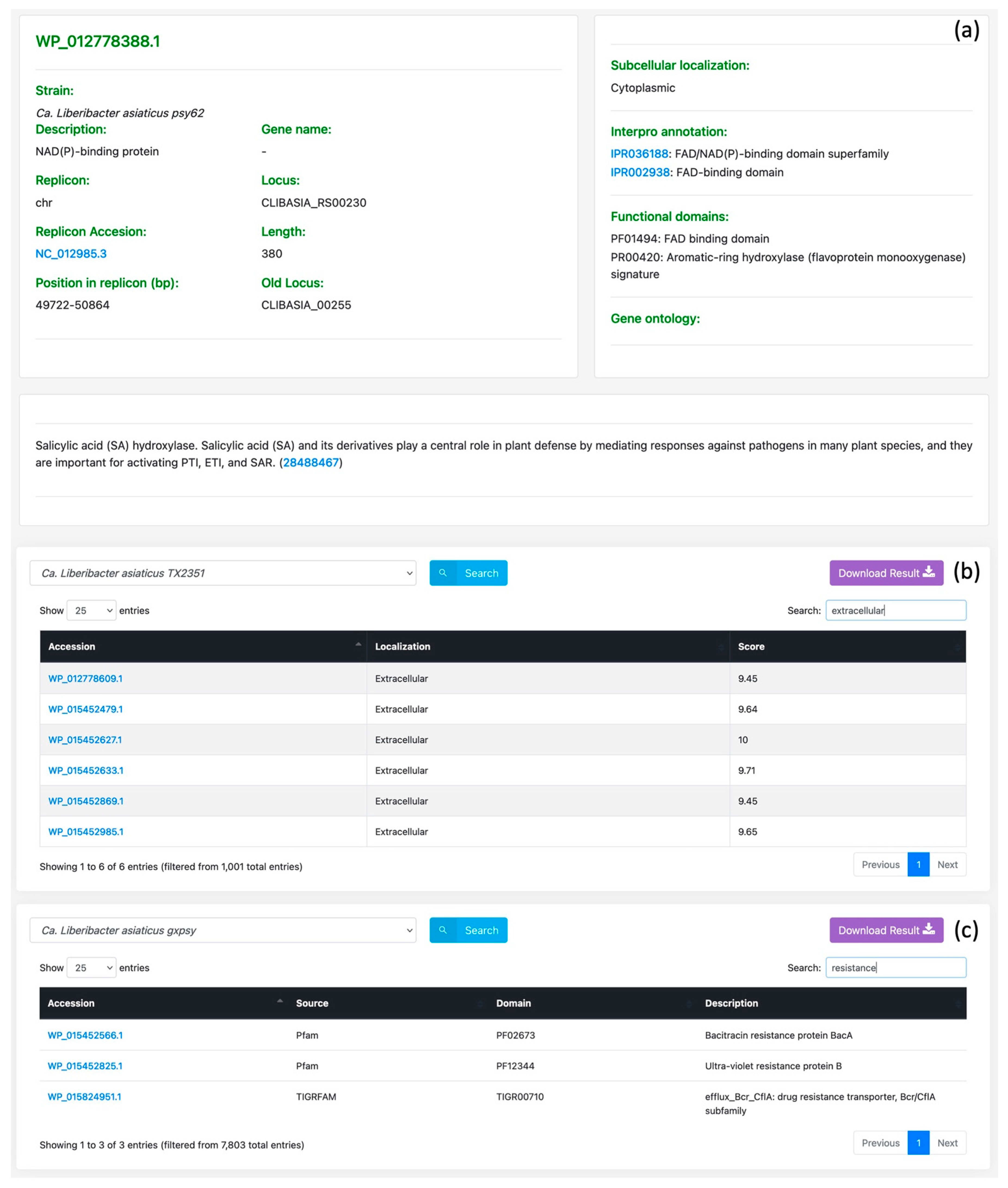Open replicon accession NC_012985.3 link
This screenshot has height=1188, width=1008.
(x=71, y=253)
